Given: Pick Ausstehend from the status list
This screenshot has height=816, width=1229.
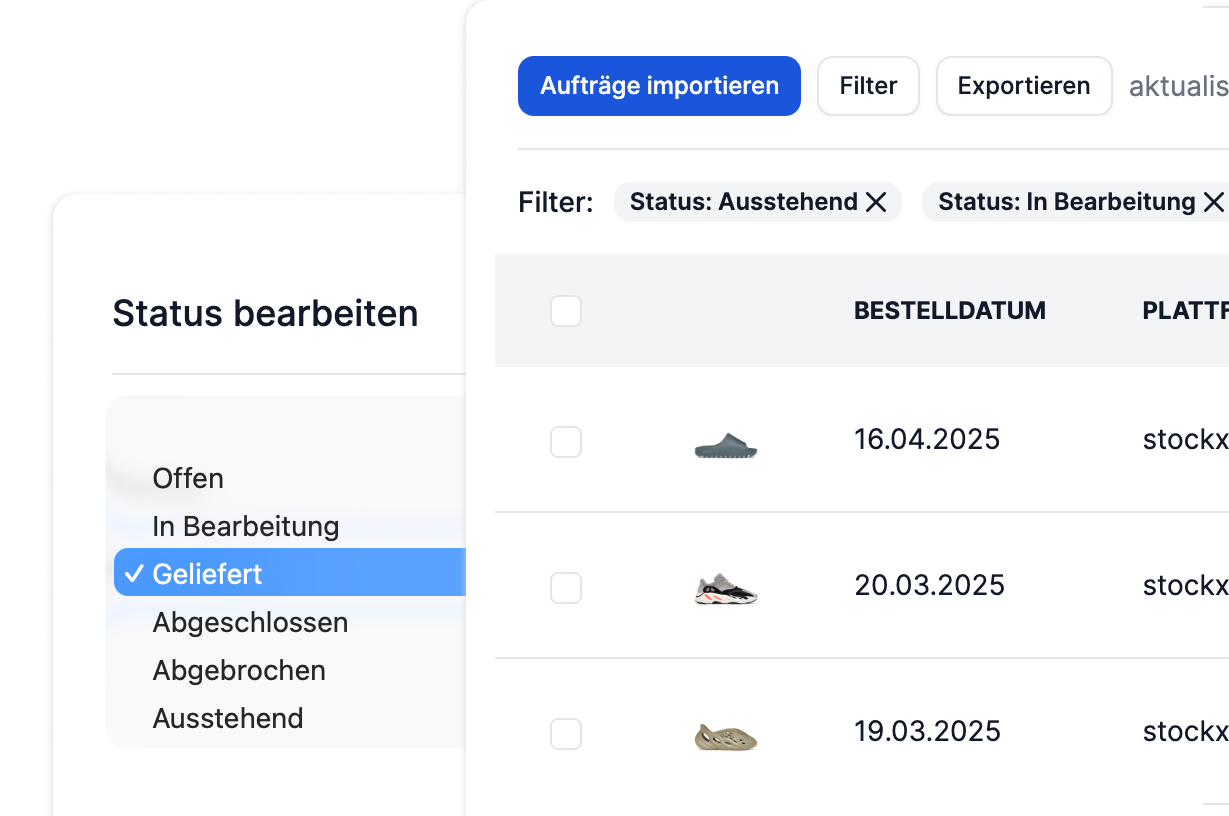Looking at the screenshot, I should tap(228, 718).
